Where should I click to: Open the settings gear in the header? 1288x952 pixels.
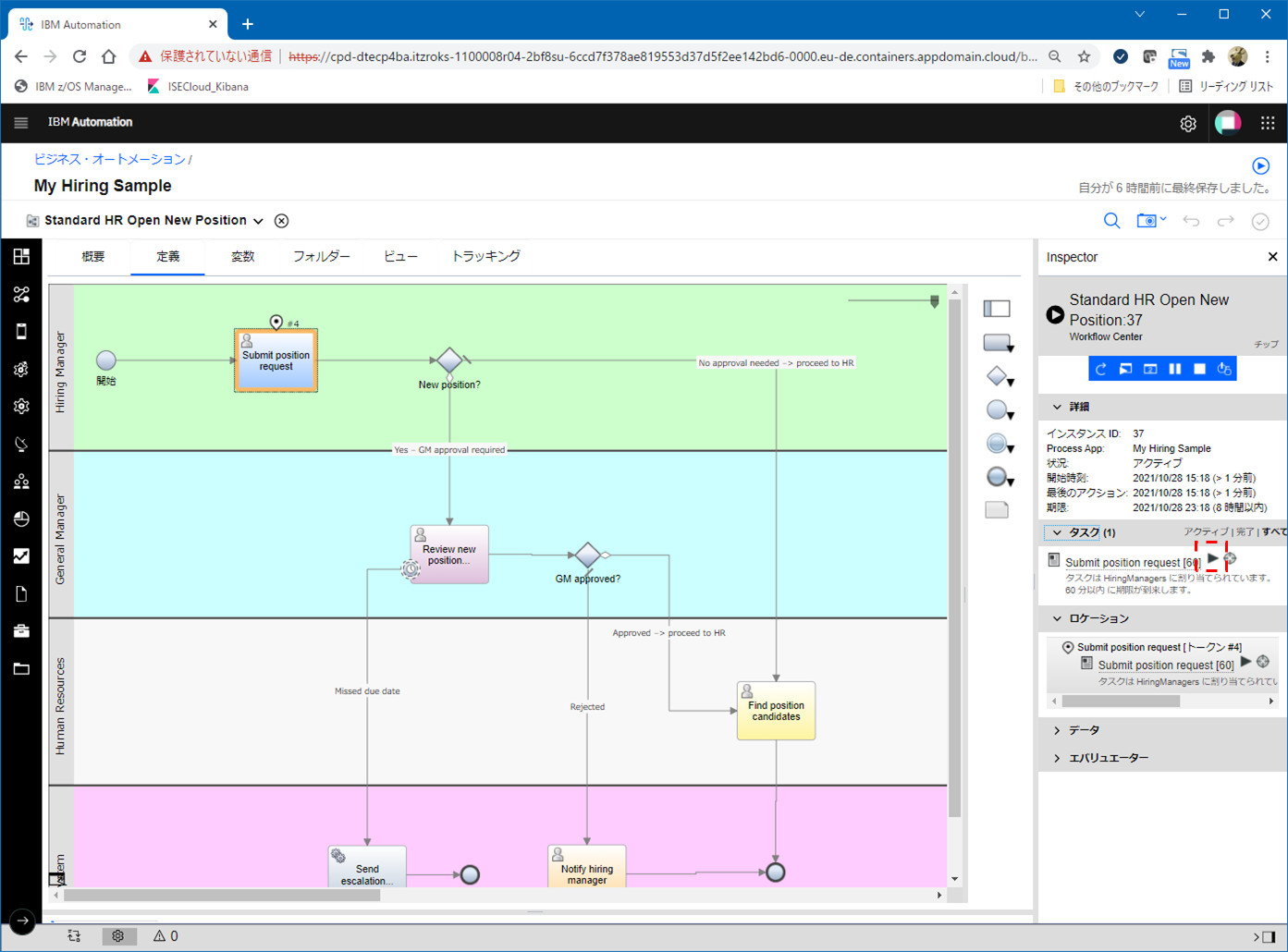coord(1188,124)
